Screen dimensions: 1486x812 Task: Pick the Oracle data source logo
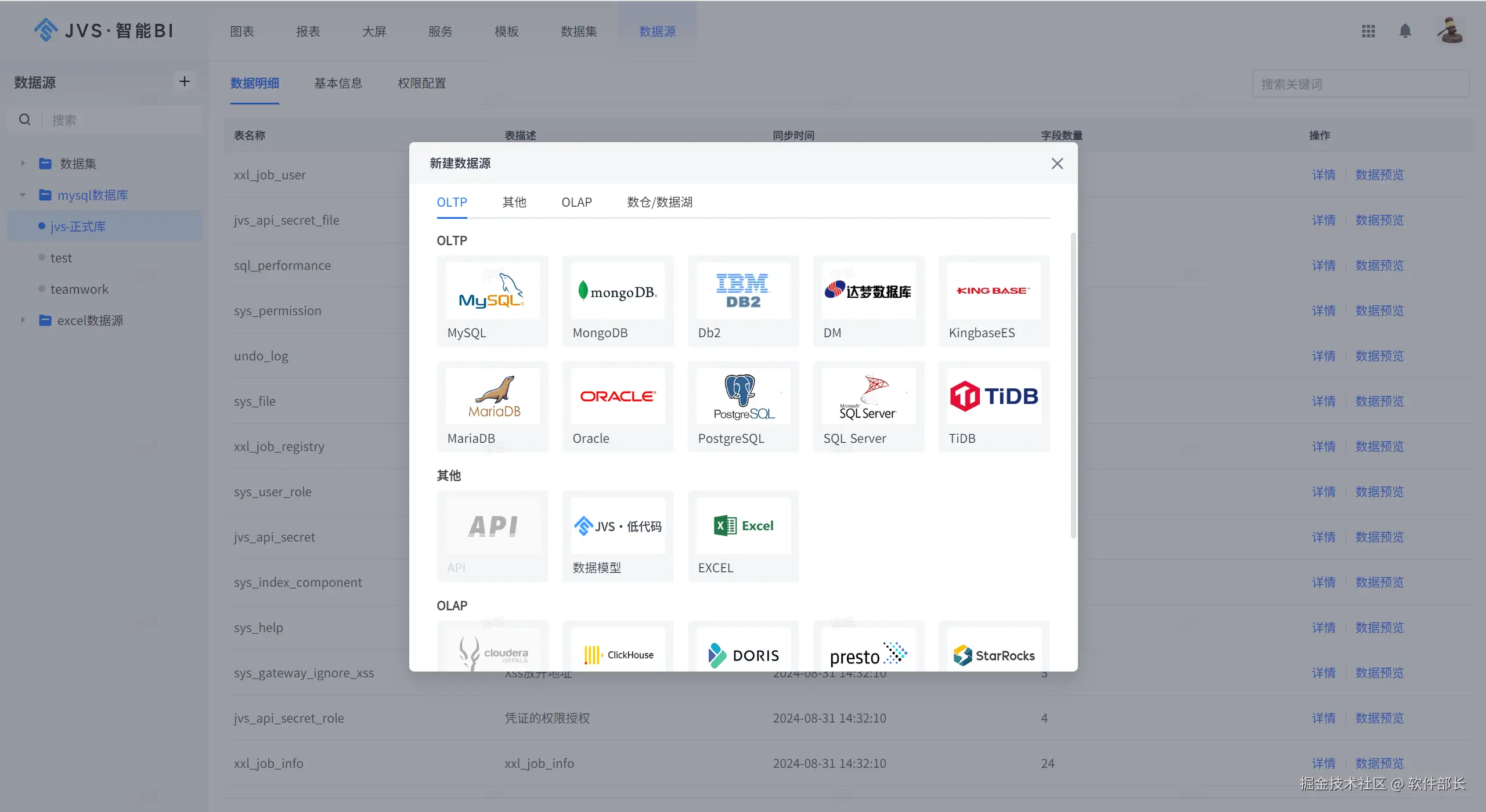(618, 396)
